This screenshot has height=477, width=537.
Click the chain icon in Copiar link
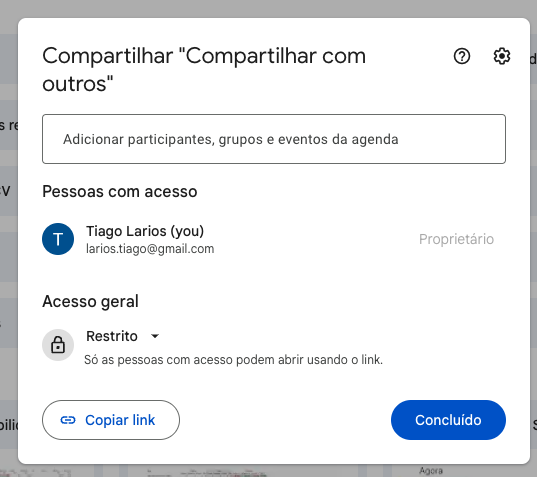tap(68, 420)
